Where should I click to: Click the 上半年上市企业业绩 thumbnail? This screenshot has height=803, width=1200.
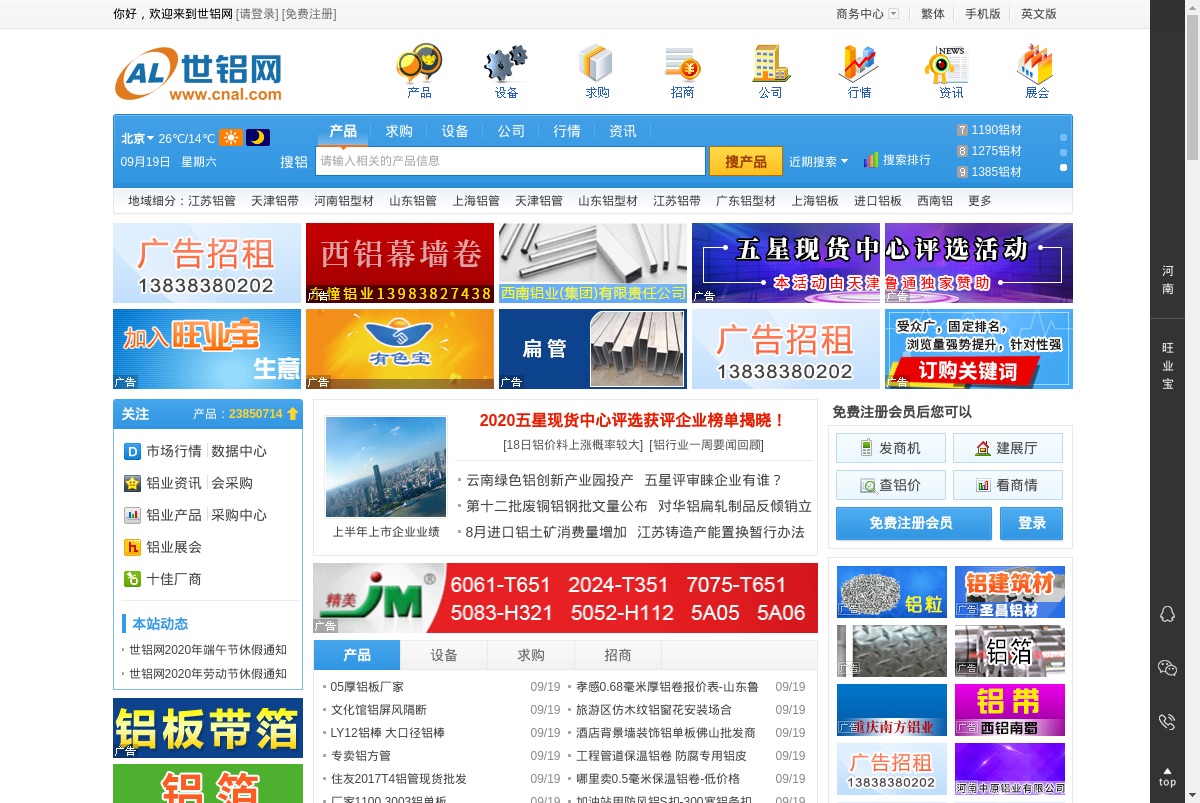tap(386, 467)
